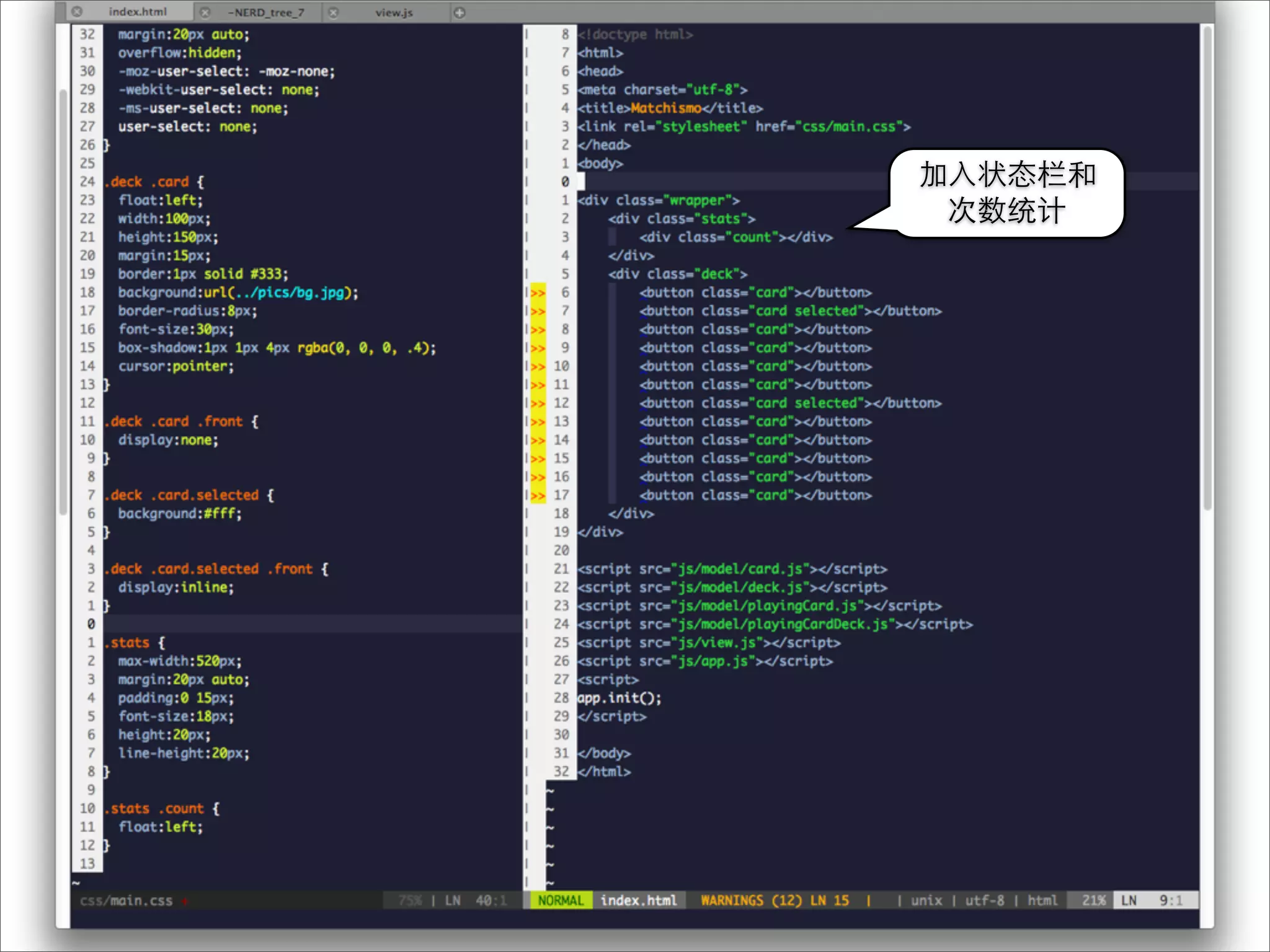The width and height of the screenshot is (1270, 952).
Task: Click the <div class="stats"> line
Action: coord(682,219)
